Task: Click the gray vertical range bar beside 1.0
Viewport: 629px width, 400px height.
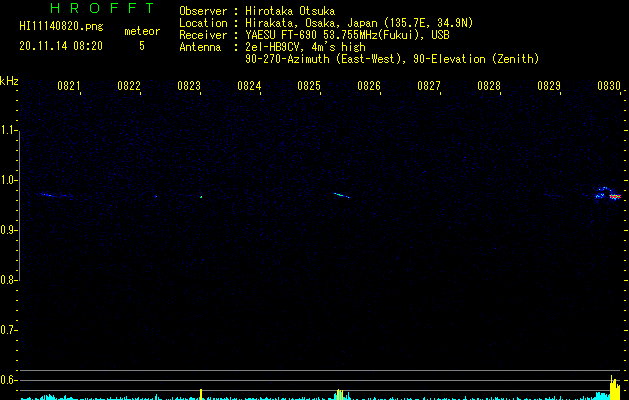Action: pos(19,205)
